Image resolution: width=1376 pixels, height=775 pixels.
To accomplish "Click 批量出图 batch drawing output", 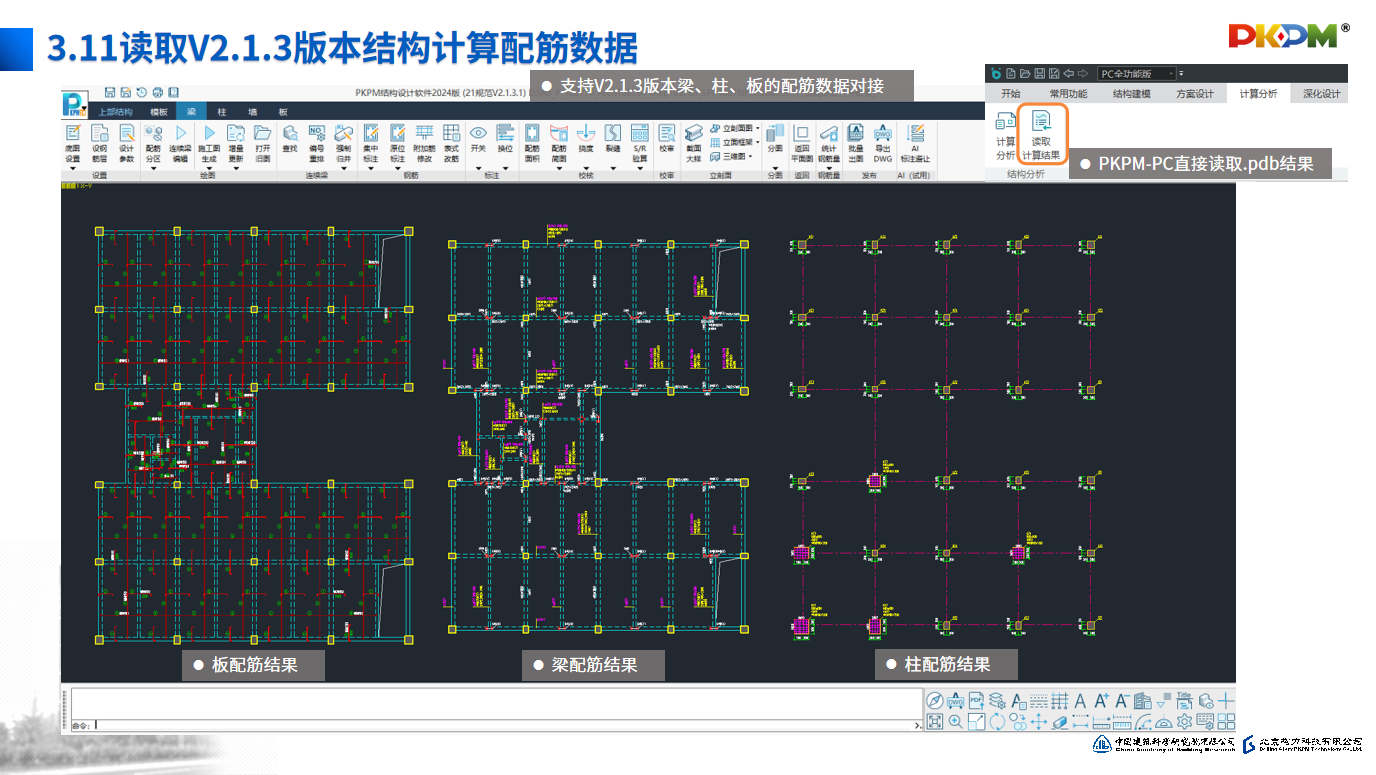I will click(x=856, y=143).
